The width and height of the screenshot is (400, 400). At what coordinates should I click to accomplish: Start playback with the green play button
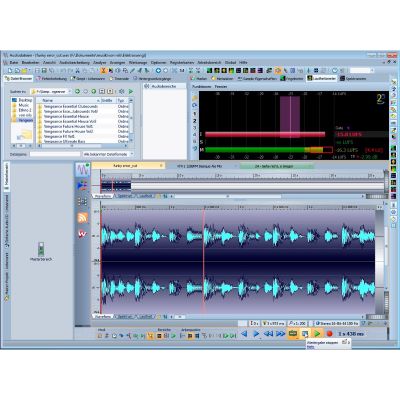tap(317, 333)
